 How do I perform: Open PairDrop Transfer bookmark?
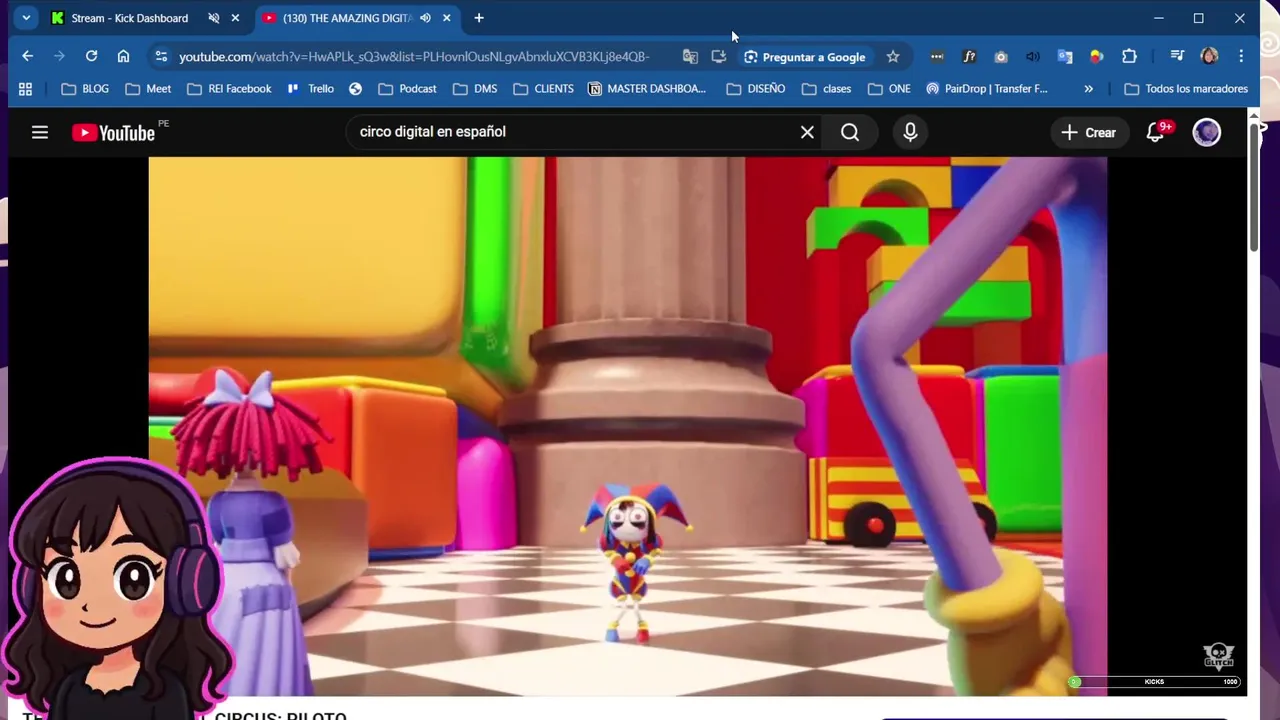(x=986, y=89)
